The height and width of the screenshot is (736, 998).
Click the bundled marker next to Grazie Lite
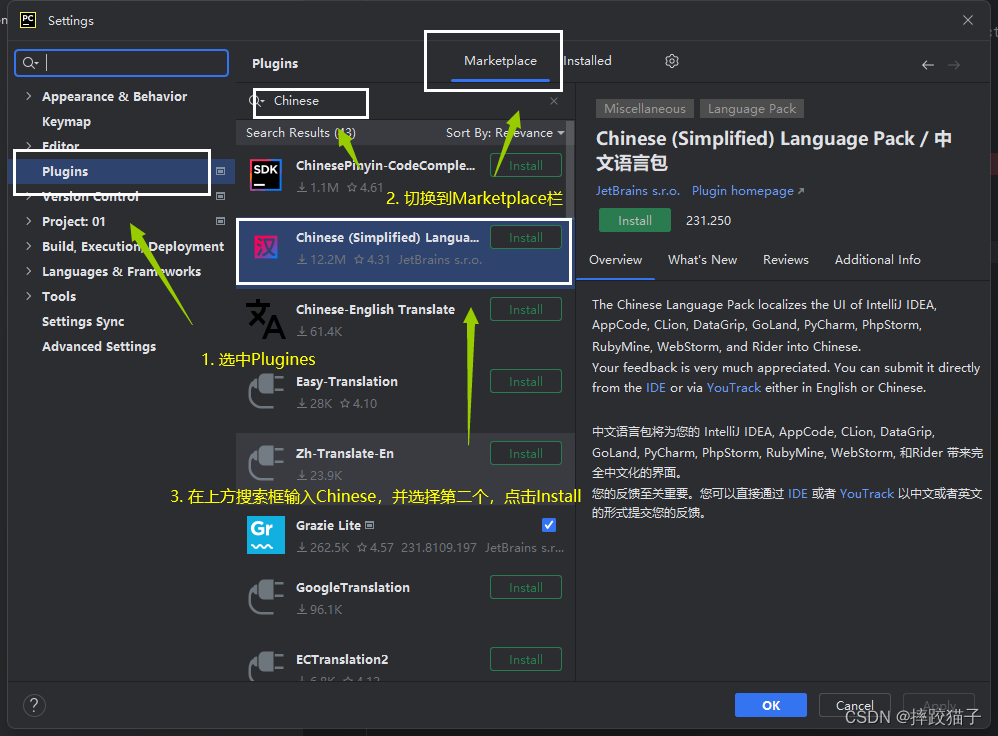[x=370, y=525]
